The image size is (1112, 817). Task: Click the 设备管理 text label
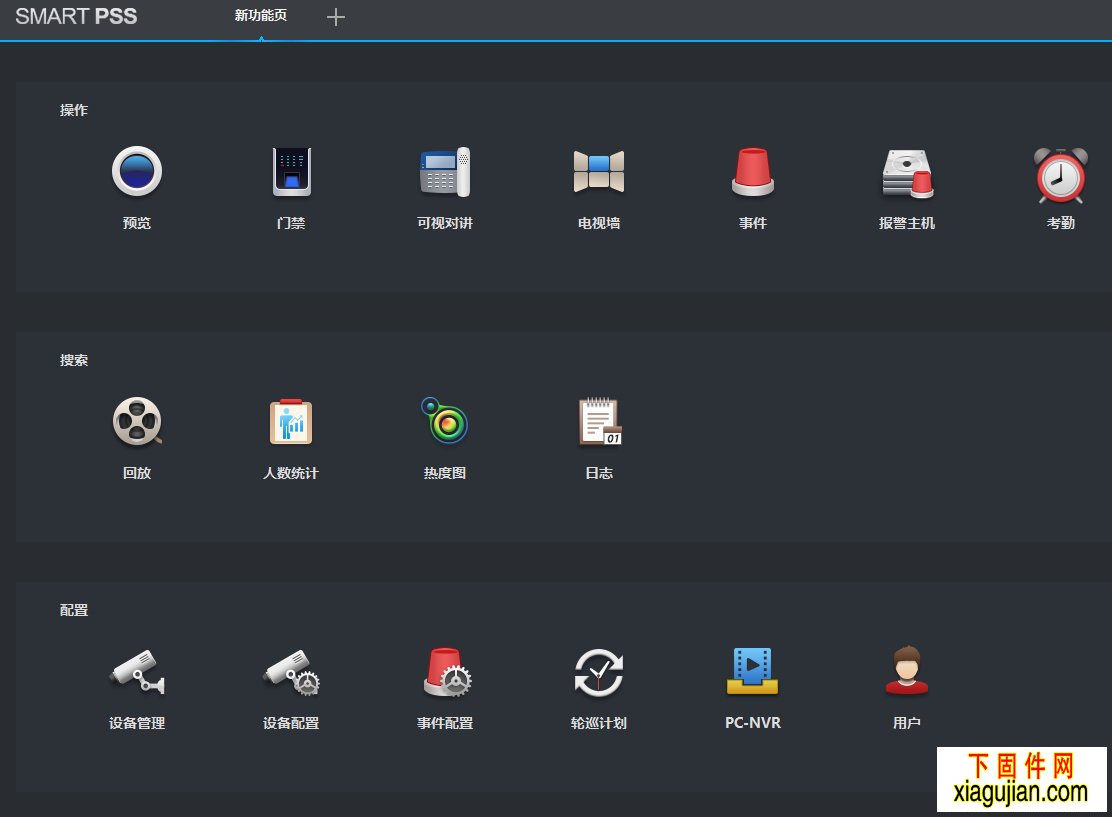(x=137, y=723)
